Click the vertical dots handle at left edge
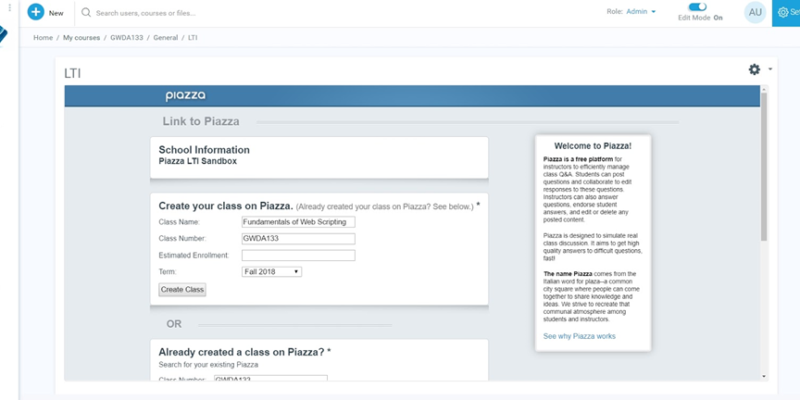800x400 pixels. coord(9,8)
